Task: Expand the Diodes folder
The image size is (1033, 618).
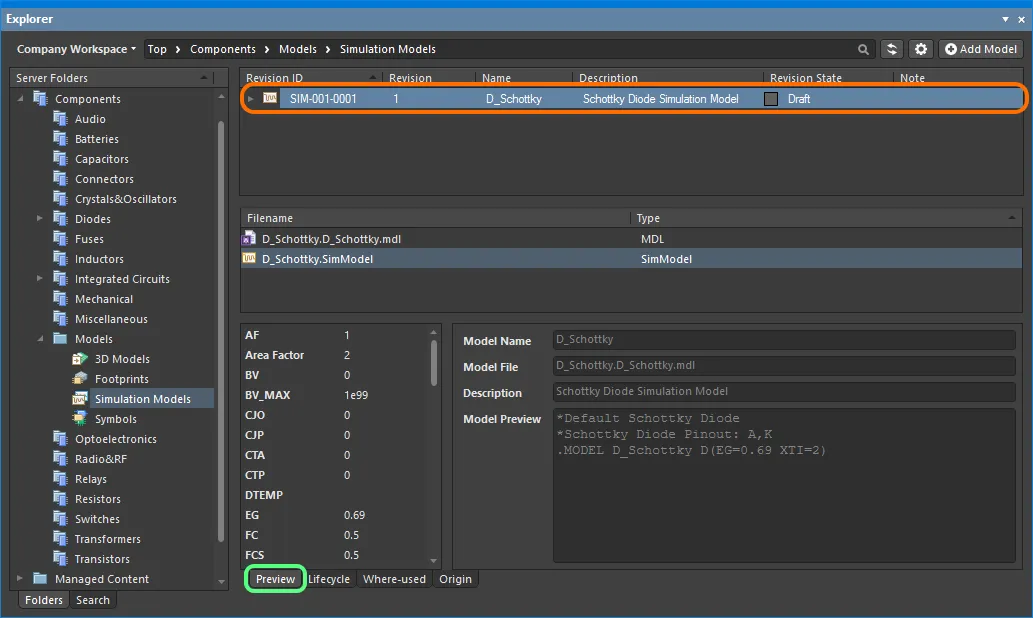Action: click(40, 219)
